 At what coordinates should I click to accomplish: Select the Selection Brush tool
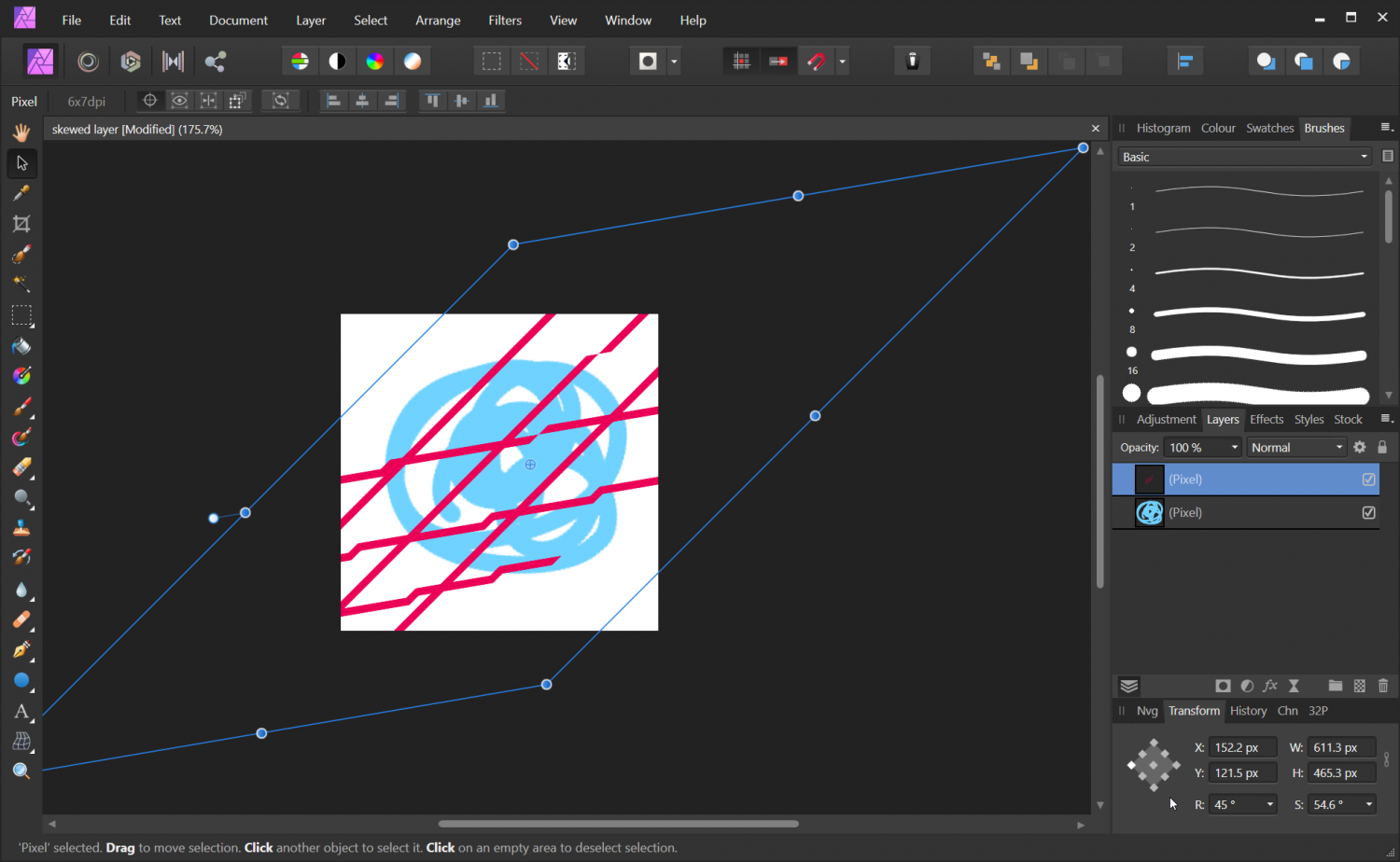tap(21, 254)
